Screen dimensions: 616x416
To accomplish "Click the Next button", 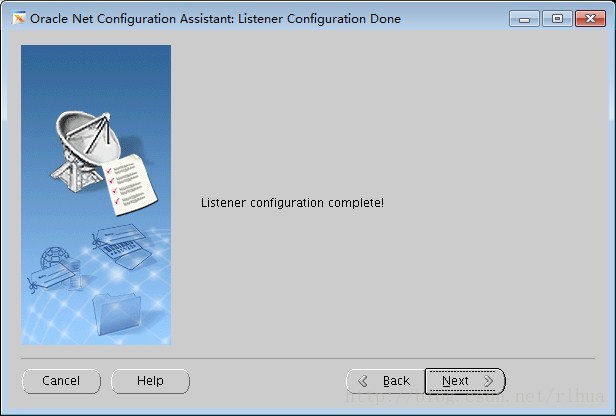I will click(465, 381).
